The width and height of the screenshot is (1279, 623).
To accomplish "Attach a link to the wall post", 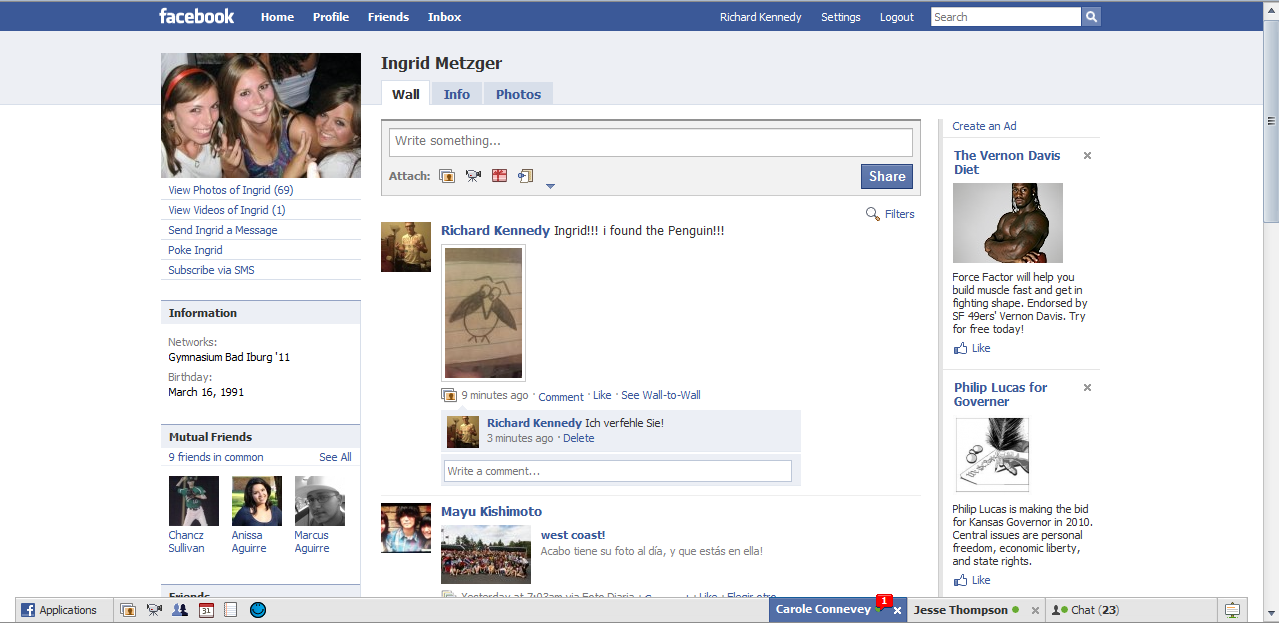I will 525,176.
